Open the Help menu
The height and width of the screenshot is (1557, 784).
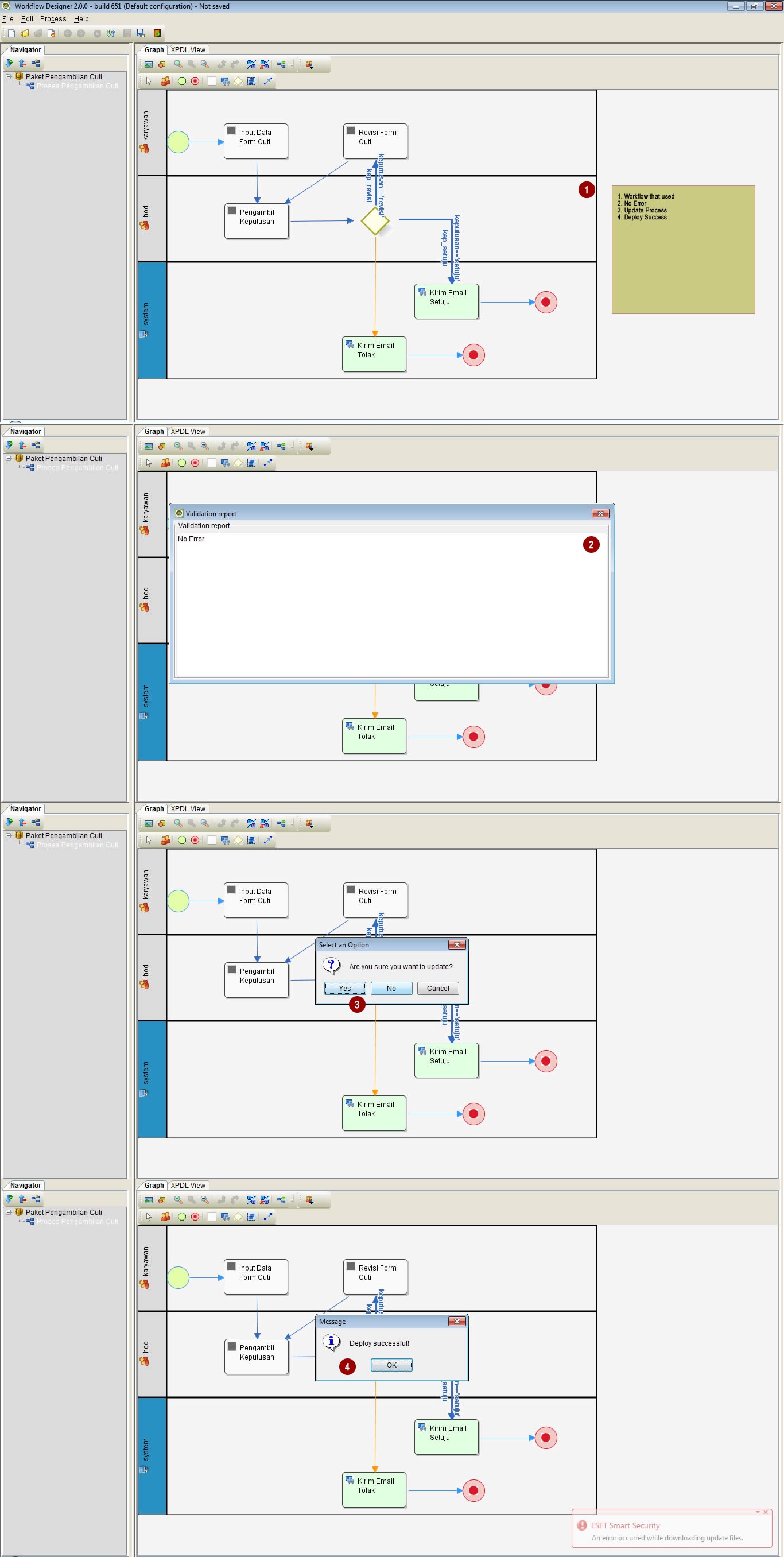pyautogui.click(x=81, y=19)
